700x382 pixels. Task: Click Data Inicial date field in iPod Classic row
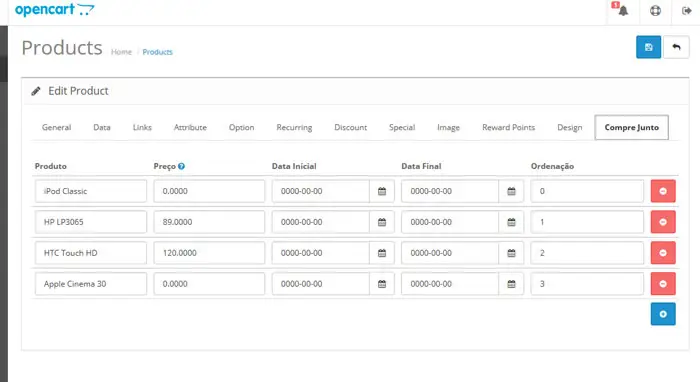point(321,191)
